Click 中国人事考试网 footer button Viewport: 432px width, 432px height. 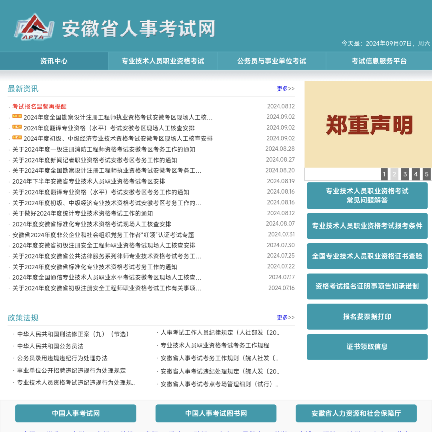click(76, 413)
